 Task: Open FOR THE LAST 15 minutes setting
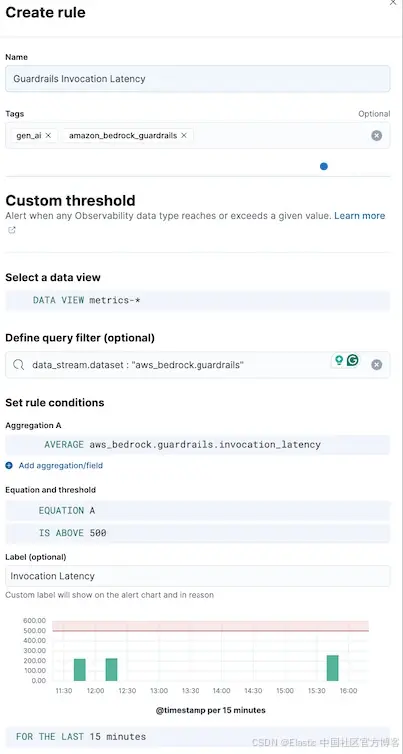coord(197,737)
